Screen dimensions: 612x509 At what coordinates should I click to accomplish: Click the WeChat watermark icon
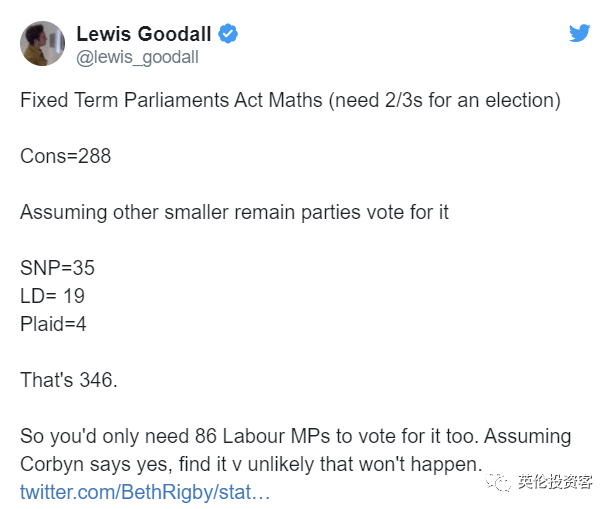coord(498,482)
